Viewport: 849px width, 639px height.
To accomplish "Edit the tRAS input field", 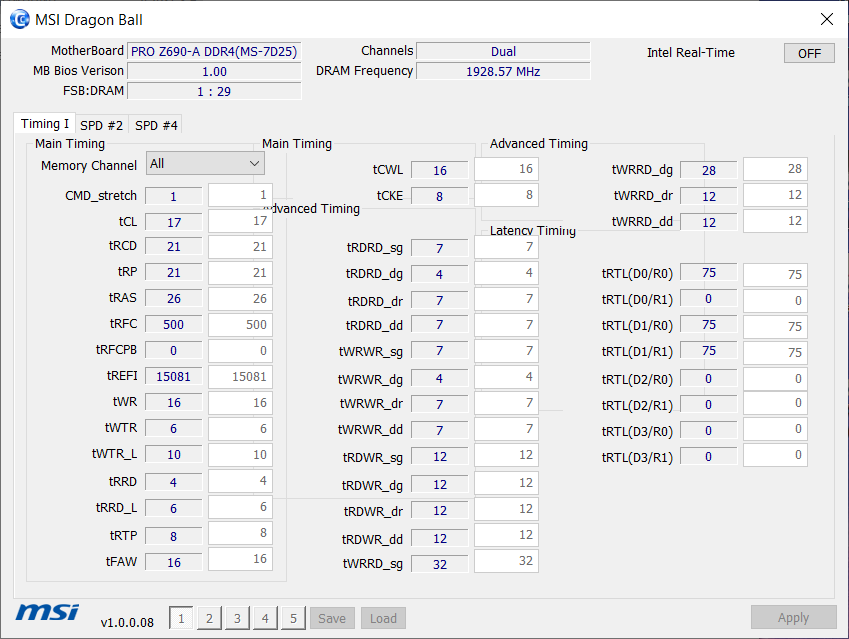I will coord(240,299).
